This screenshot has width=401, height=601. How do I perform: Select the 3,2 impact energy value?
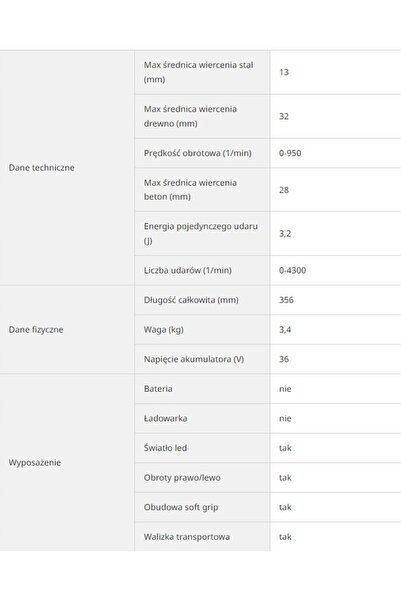point(285,233)
